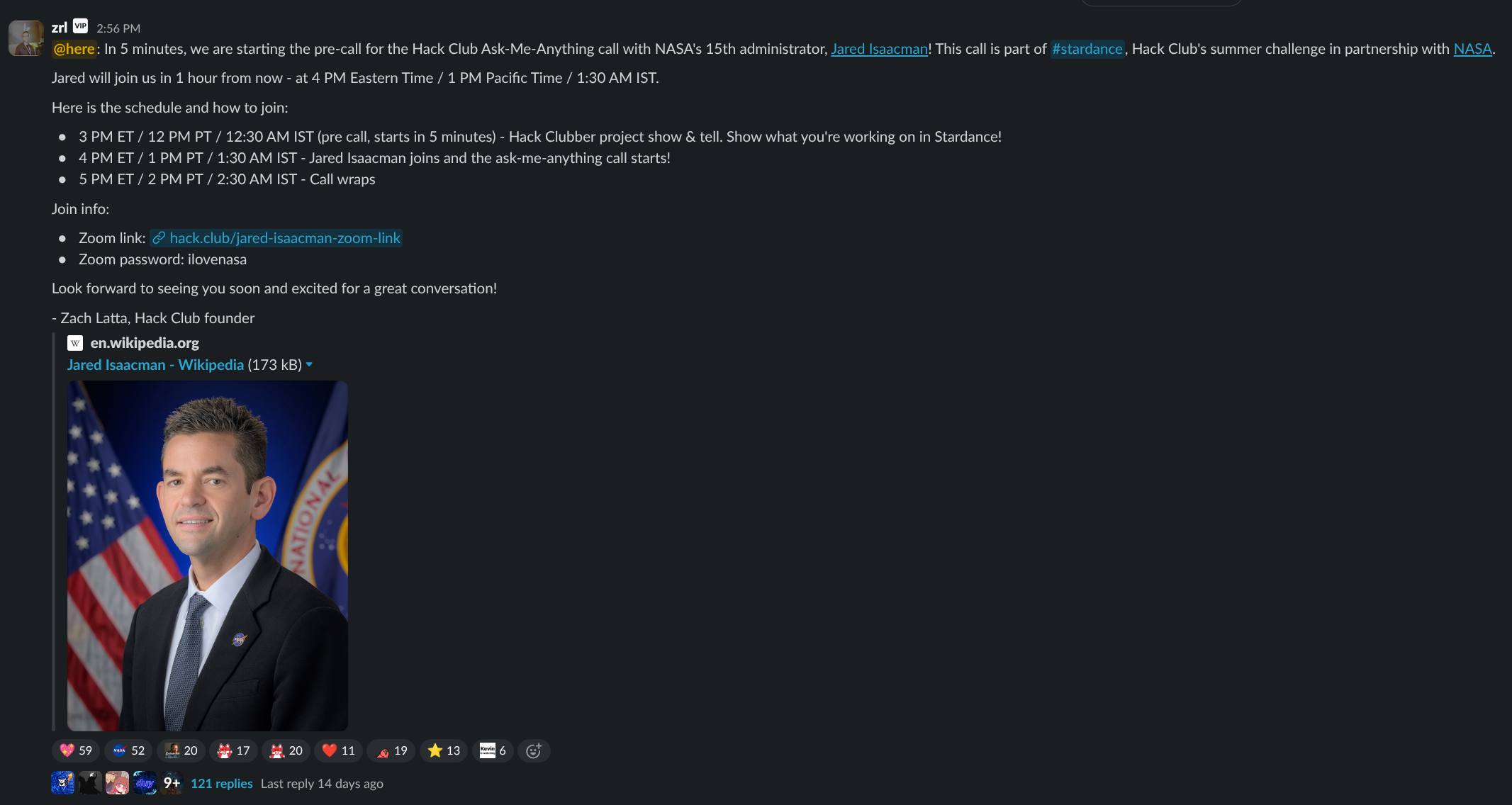Click the Kevin is watching reaction

tap(493, 750)
